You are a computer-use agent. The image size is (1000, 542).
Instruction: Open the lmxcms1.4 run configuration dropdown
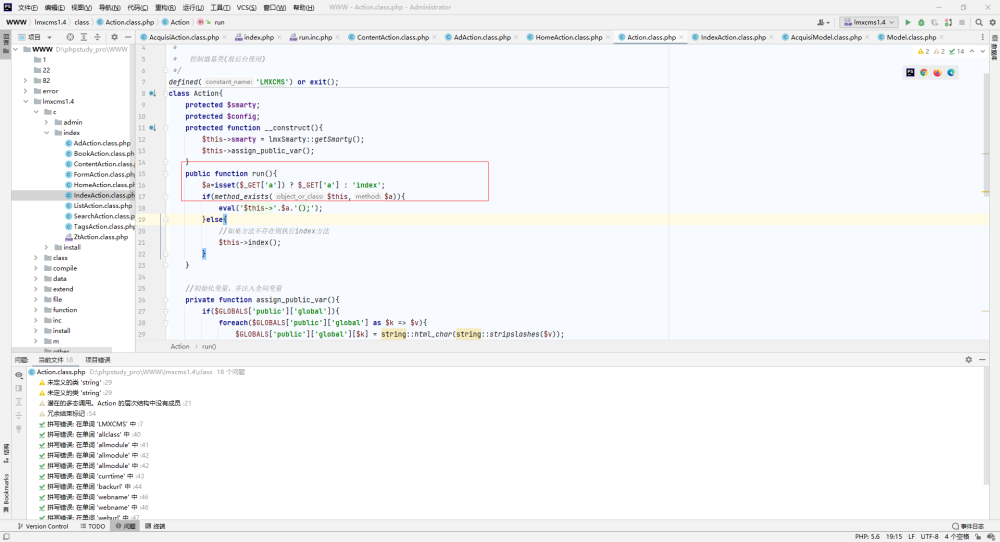pyautogui.click(x=869, y=22)
